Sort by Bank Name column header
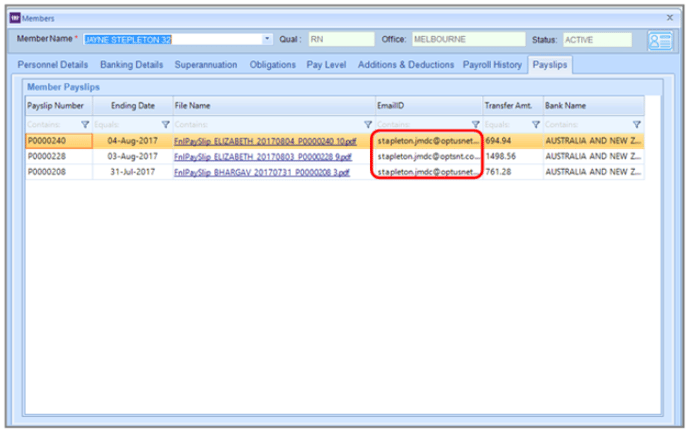This screenshot has width=688, height=431. tap(594, 106)
